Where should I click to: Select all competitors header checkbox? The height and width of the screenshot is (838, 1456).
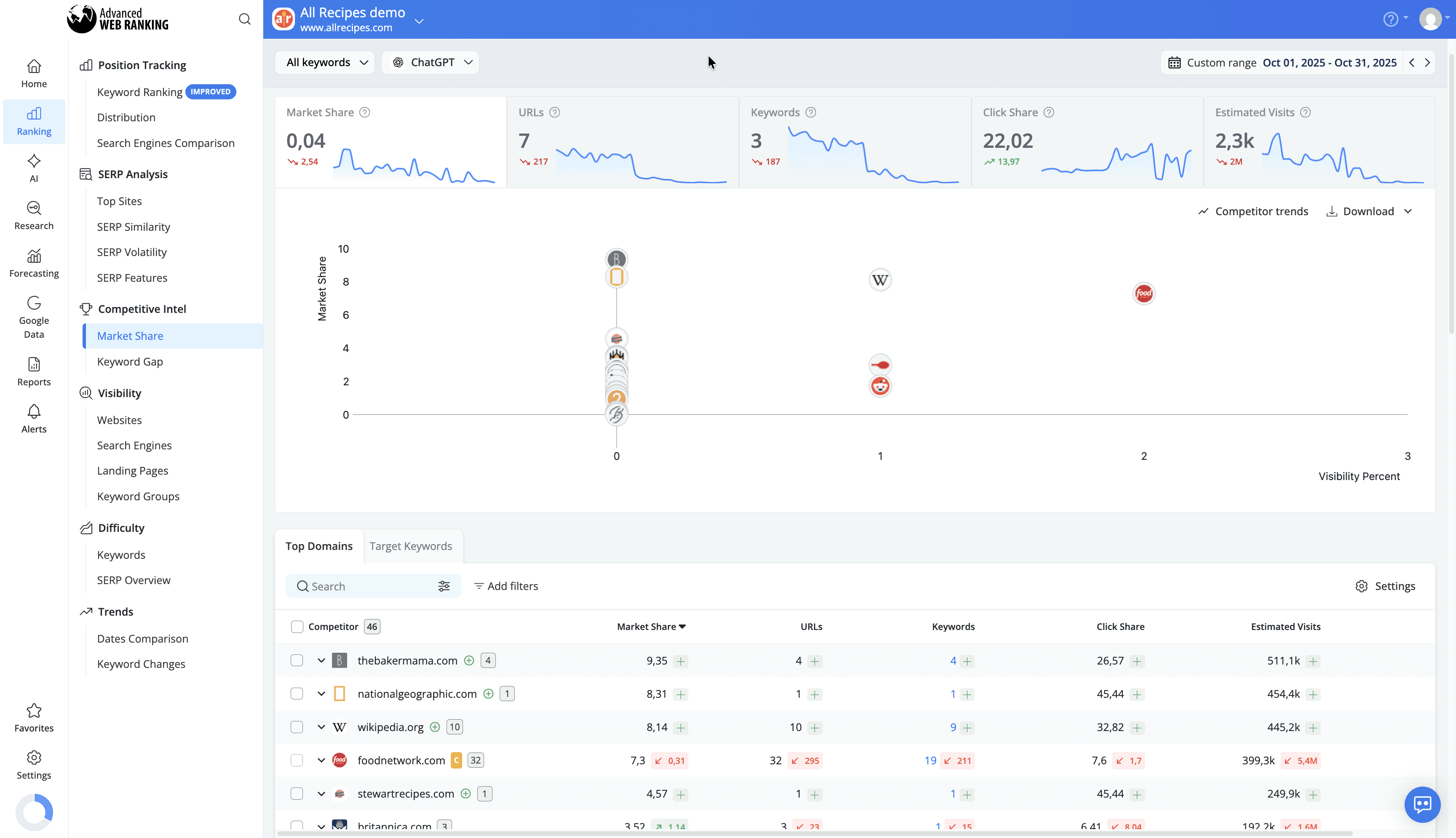coord(297,627)
